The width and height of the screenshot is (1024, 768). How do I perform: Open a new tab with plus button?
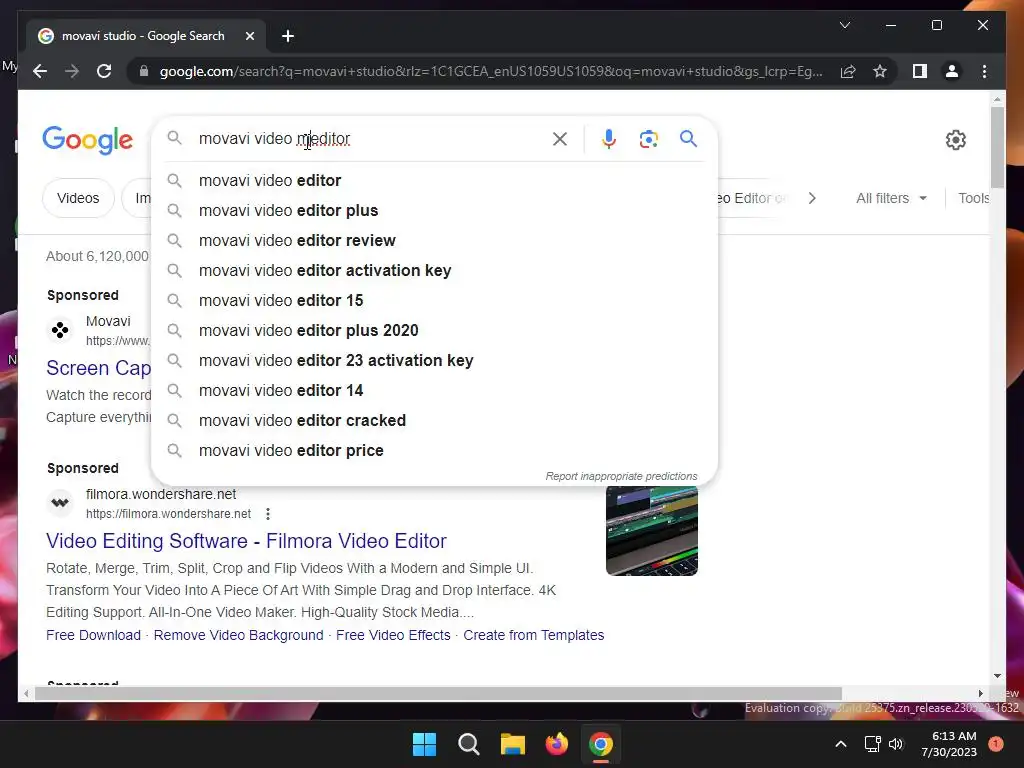[x=288, y=36]
